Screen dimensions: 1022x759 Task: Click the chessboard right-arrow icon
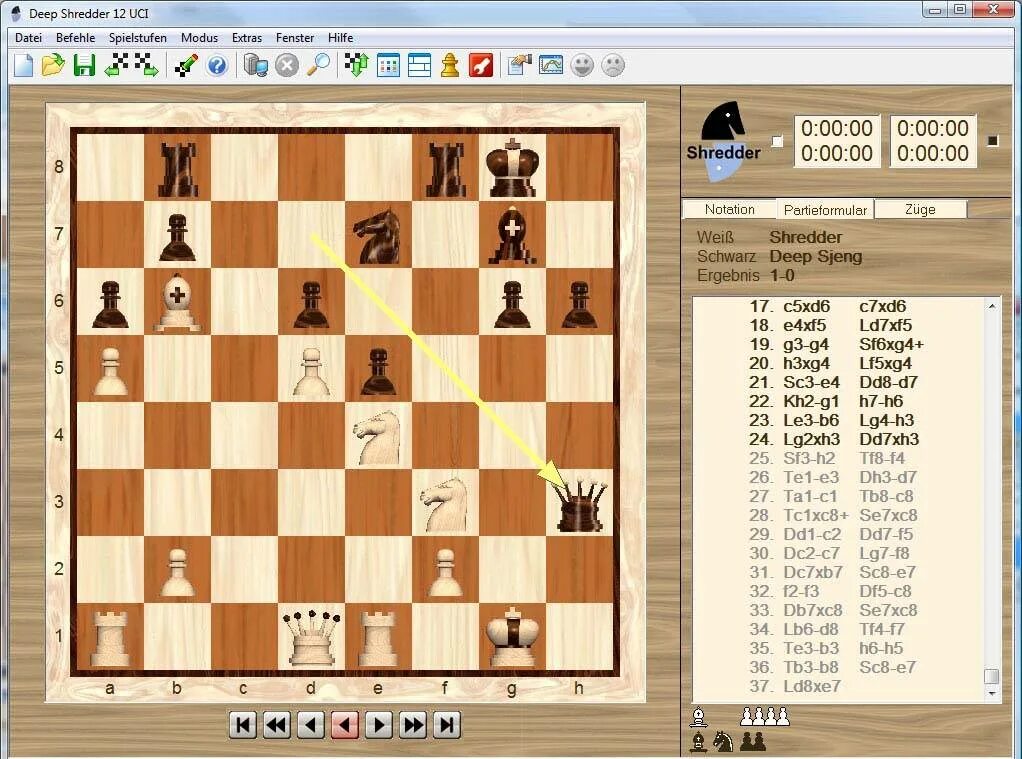(x=146, y=65)
